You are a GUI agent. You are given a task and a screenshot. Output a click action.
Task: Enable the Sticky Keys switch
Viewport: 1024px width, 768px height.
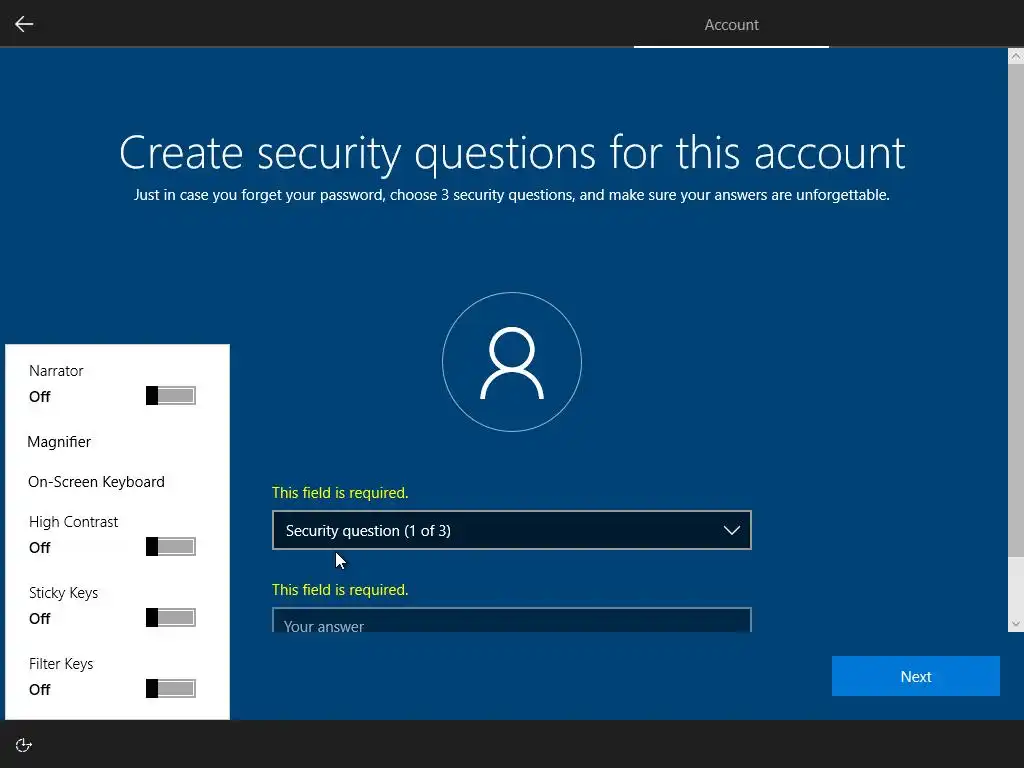click(x=170, y=618)
